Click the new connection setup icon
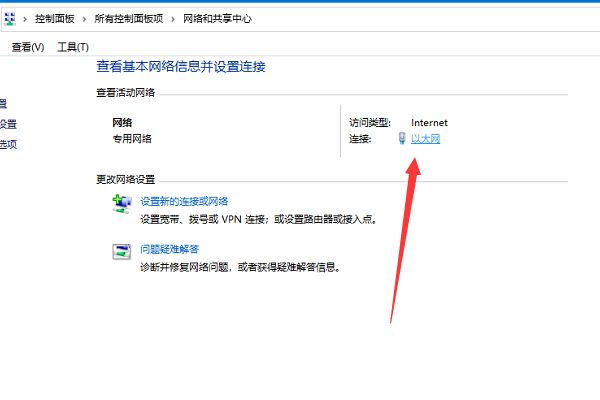The image size is (600, 400). tap(122, 204)
